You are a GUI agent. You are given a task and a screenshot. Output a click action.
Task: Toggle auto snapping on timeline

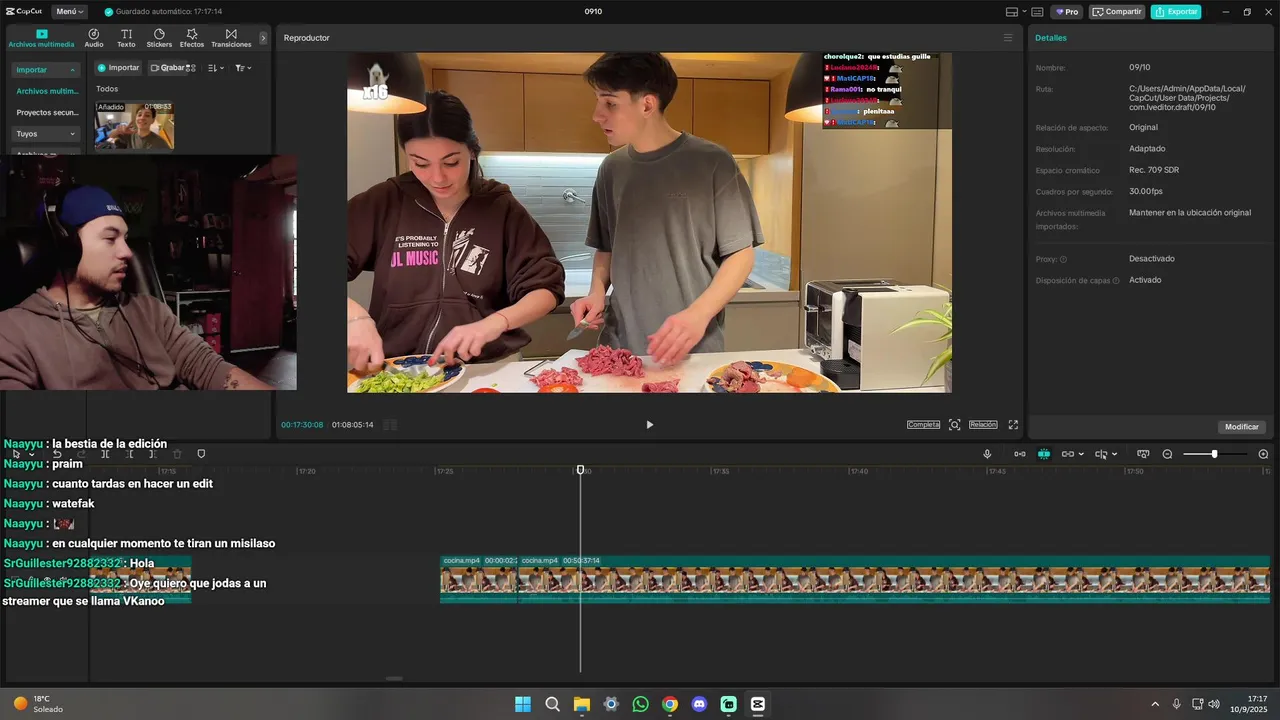coord(1043,454)
